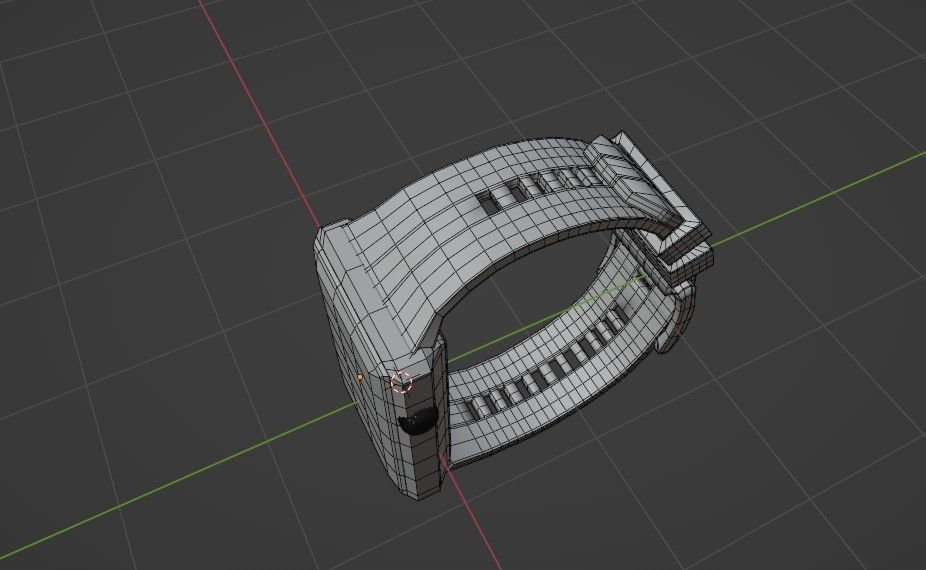The width and height of the screenshot is (926, 570).
Task: Click the red-white 3D cursor circle
Action: pyautogui.click(x=402, y=382)
